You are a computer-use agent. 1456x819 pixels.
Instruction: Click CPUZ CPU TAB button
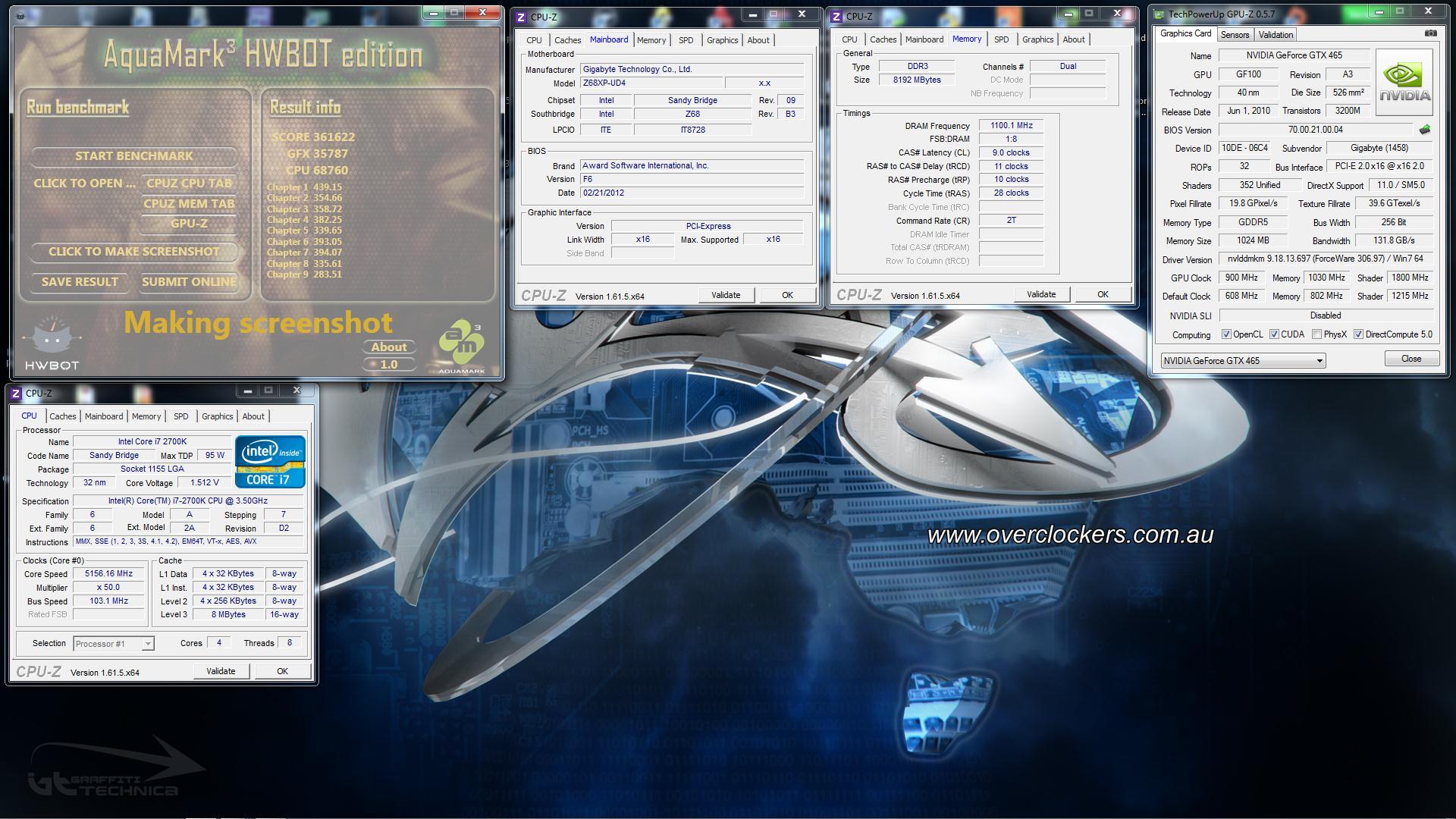190,184
